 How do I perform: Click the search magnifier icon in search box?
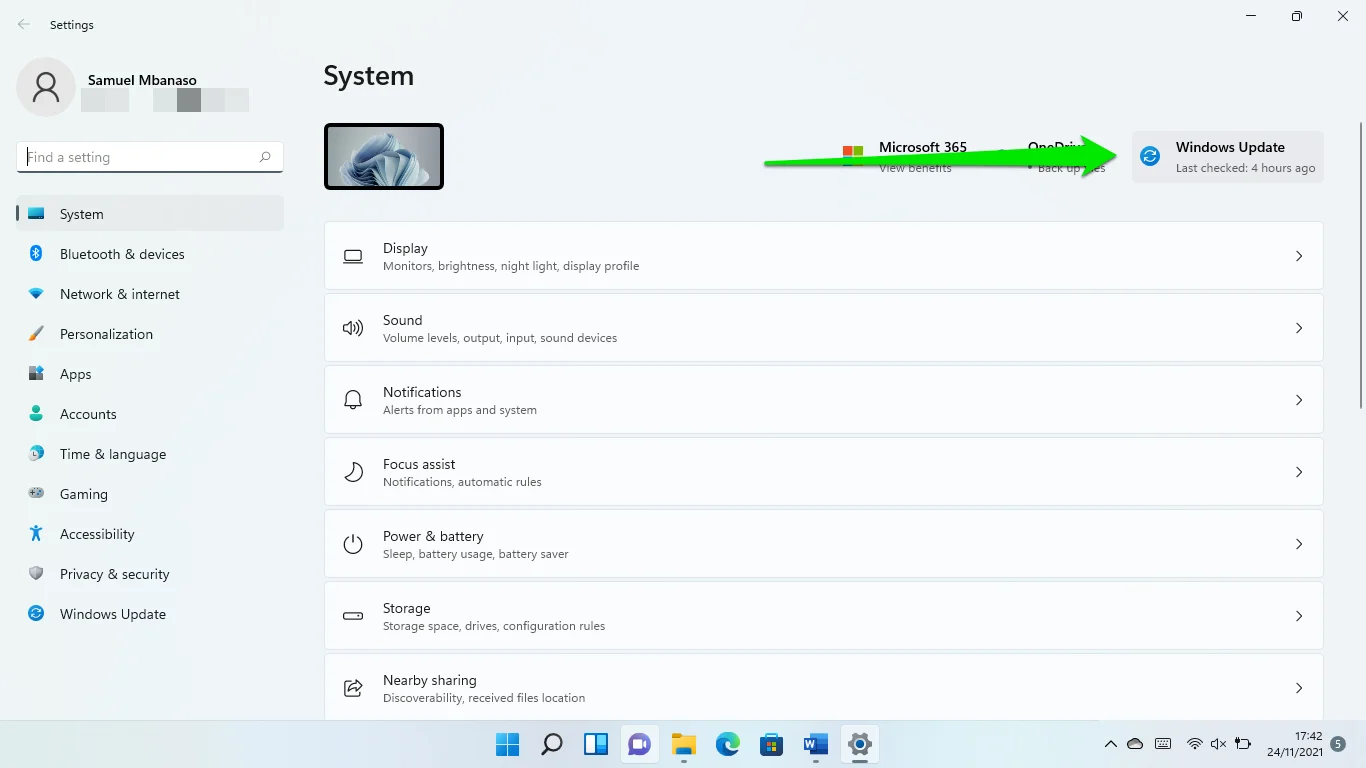click(x=265, y=157)
